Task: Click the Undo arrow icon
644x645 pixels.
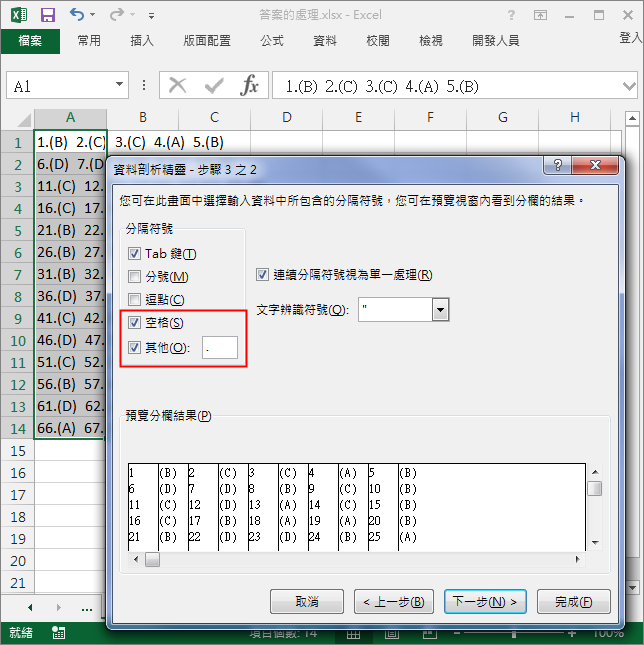Action: (x=76, y=15)
